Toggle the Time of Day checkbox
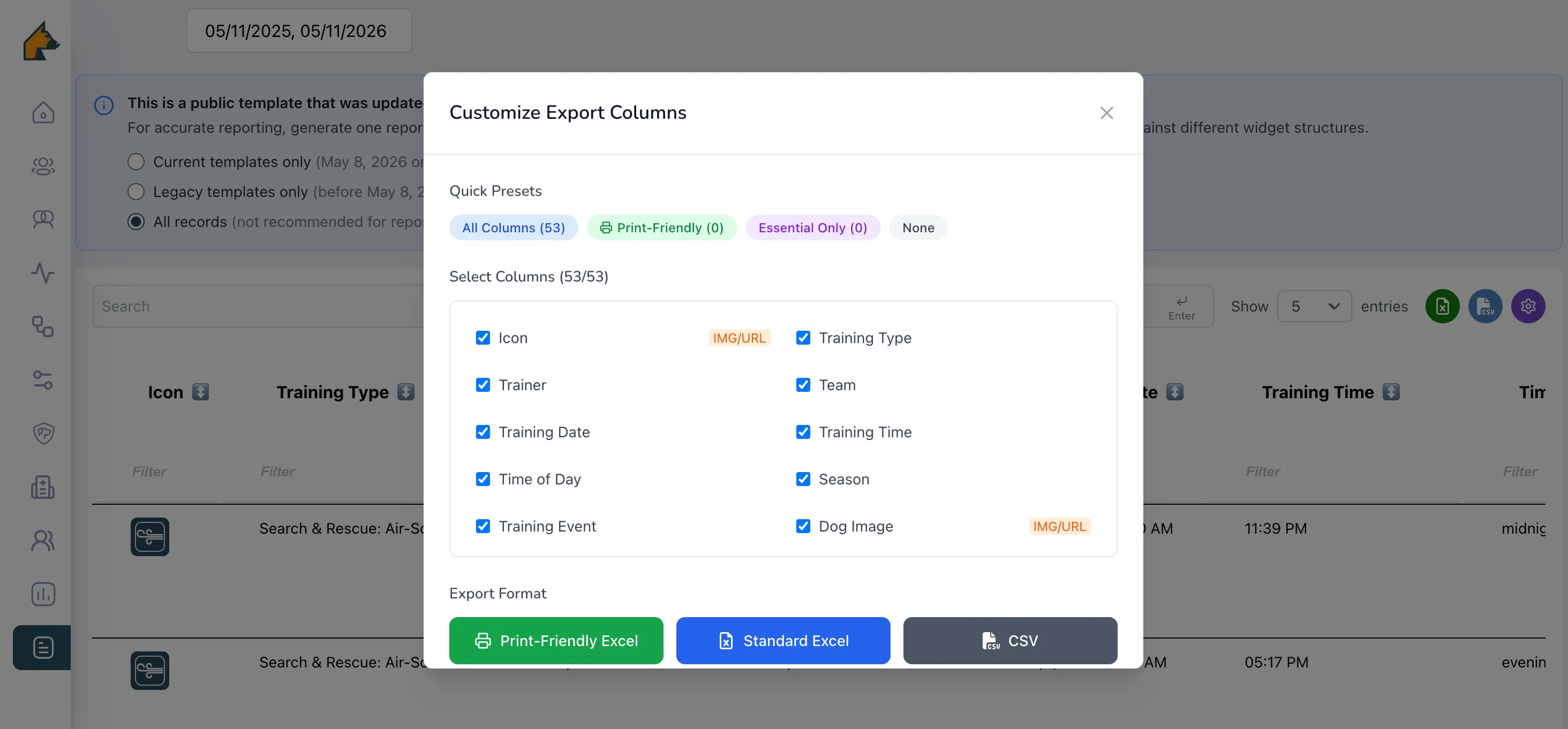1568x729 pixels. 482,479
